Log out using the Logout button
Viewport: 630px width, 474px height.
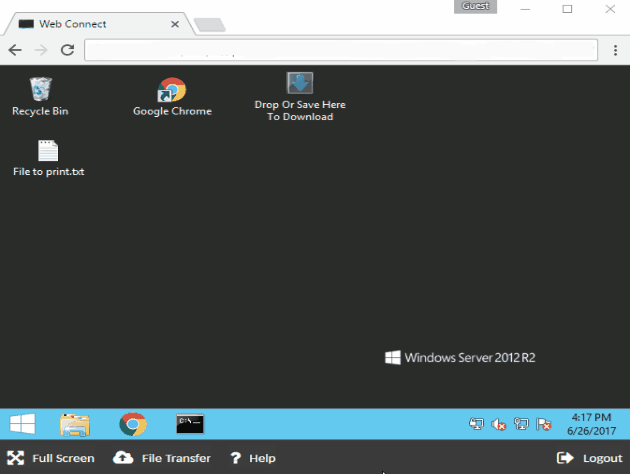coord(590,458)
